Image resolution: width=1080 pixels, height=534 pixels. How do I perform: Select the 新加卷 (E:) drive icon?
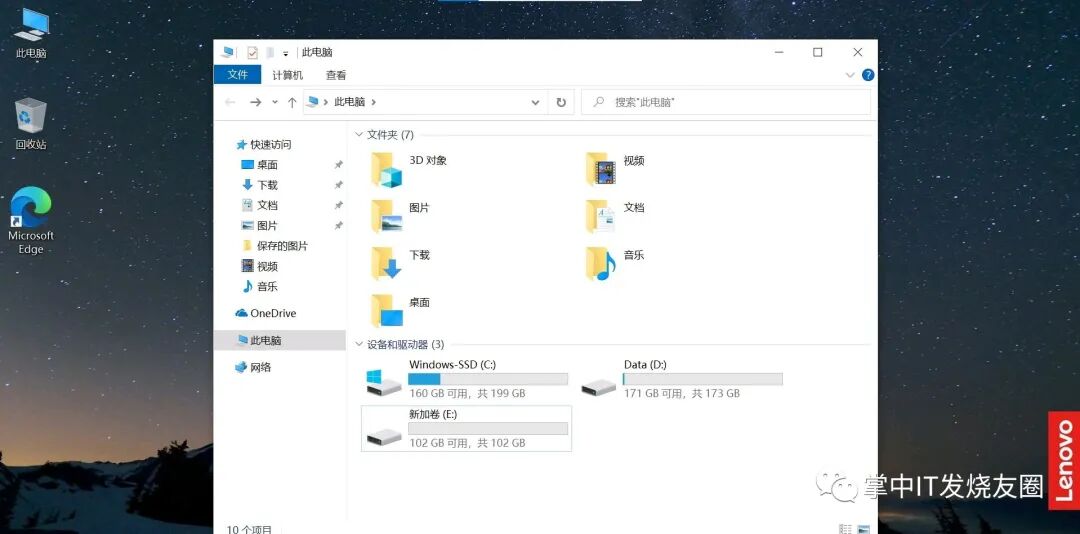coord(384,436)
